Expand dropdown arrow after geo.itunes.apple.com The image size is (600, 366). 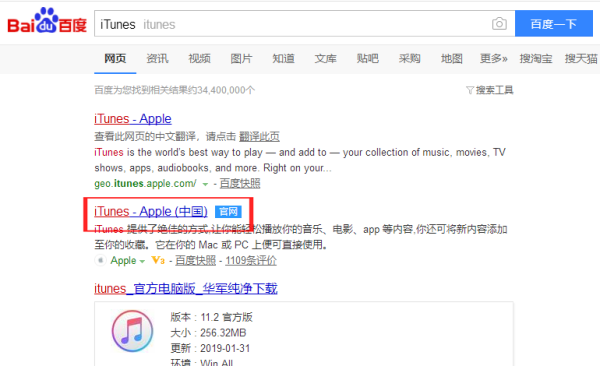pos(205,184)
